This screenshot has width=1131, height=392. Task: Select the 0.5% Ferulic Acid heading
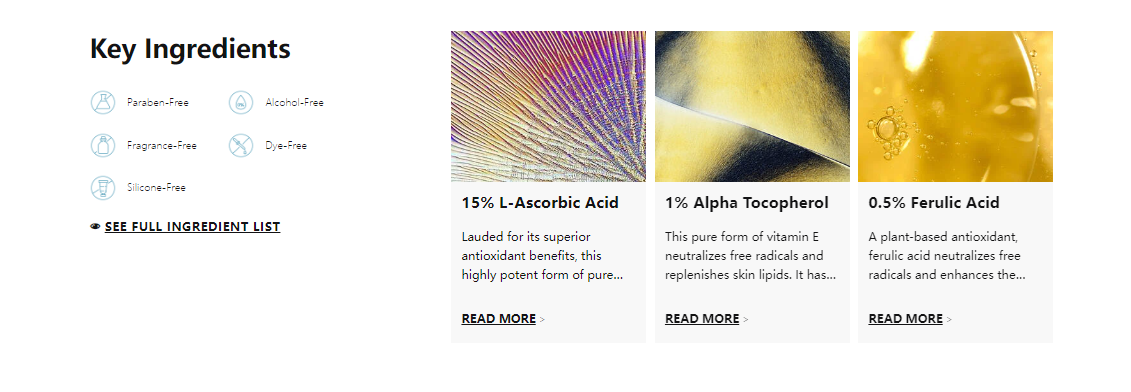933,203
